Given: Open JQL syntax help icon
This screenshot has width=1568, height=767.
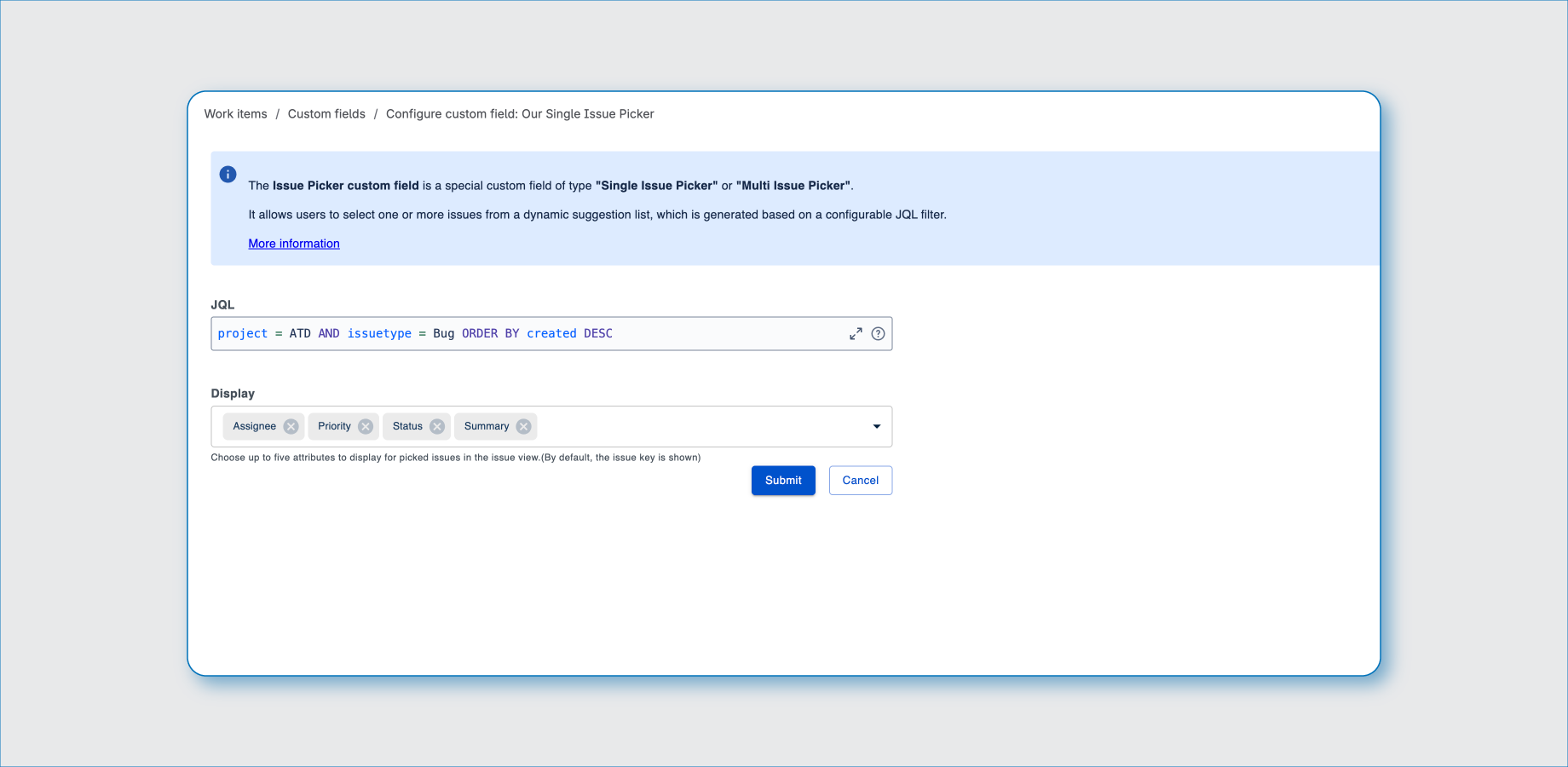Looking at the screenshot, I should tap(878, 334).
